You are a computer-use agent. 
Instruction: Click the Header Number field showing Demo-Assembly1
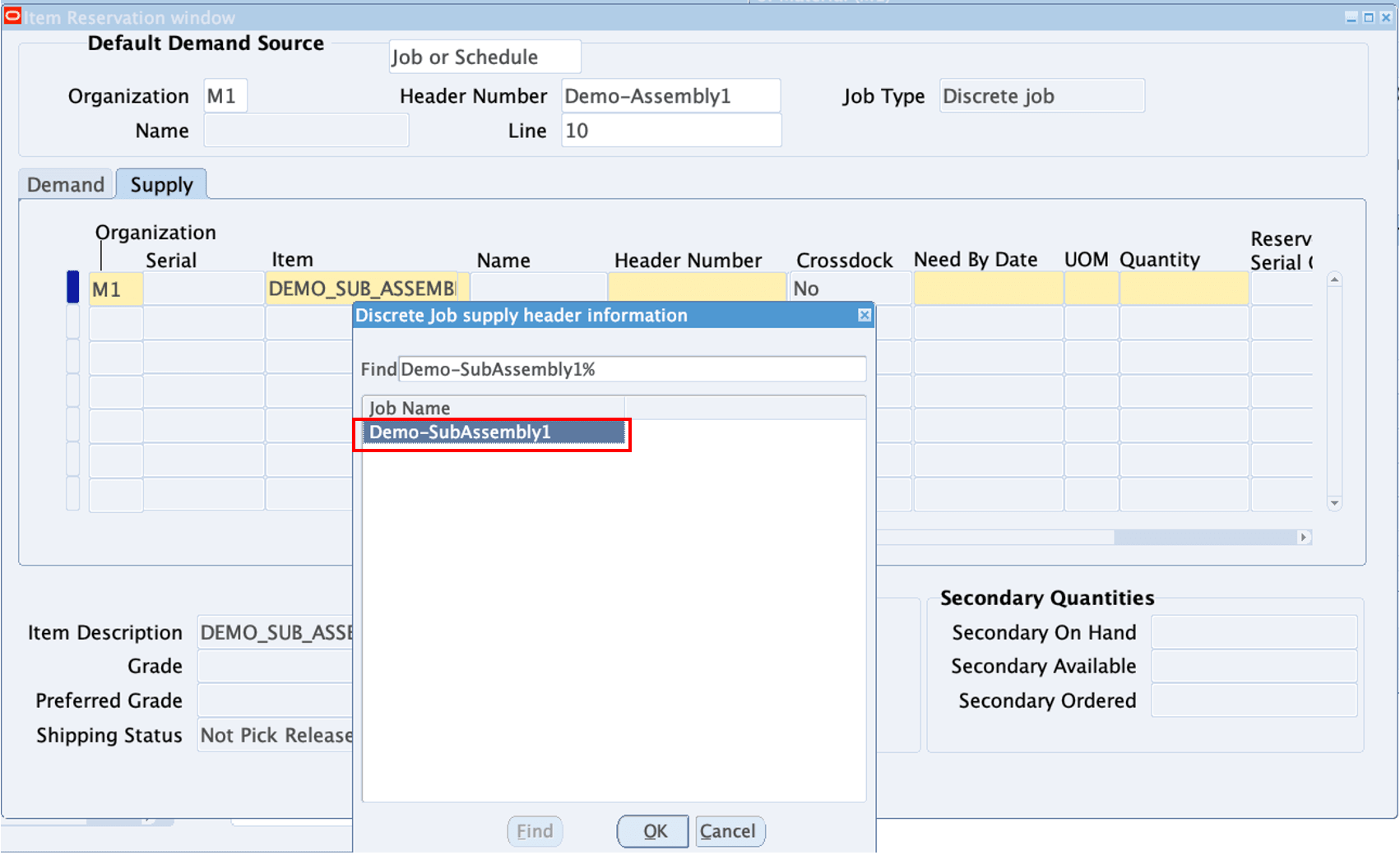point(670,95)
